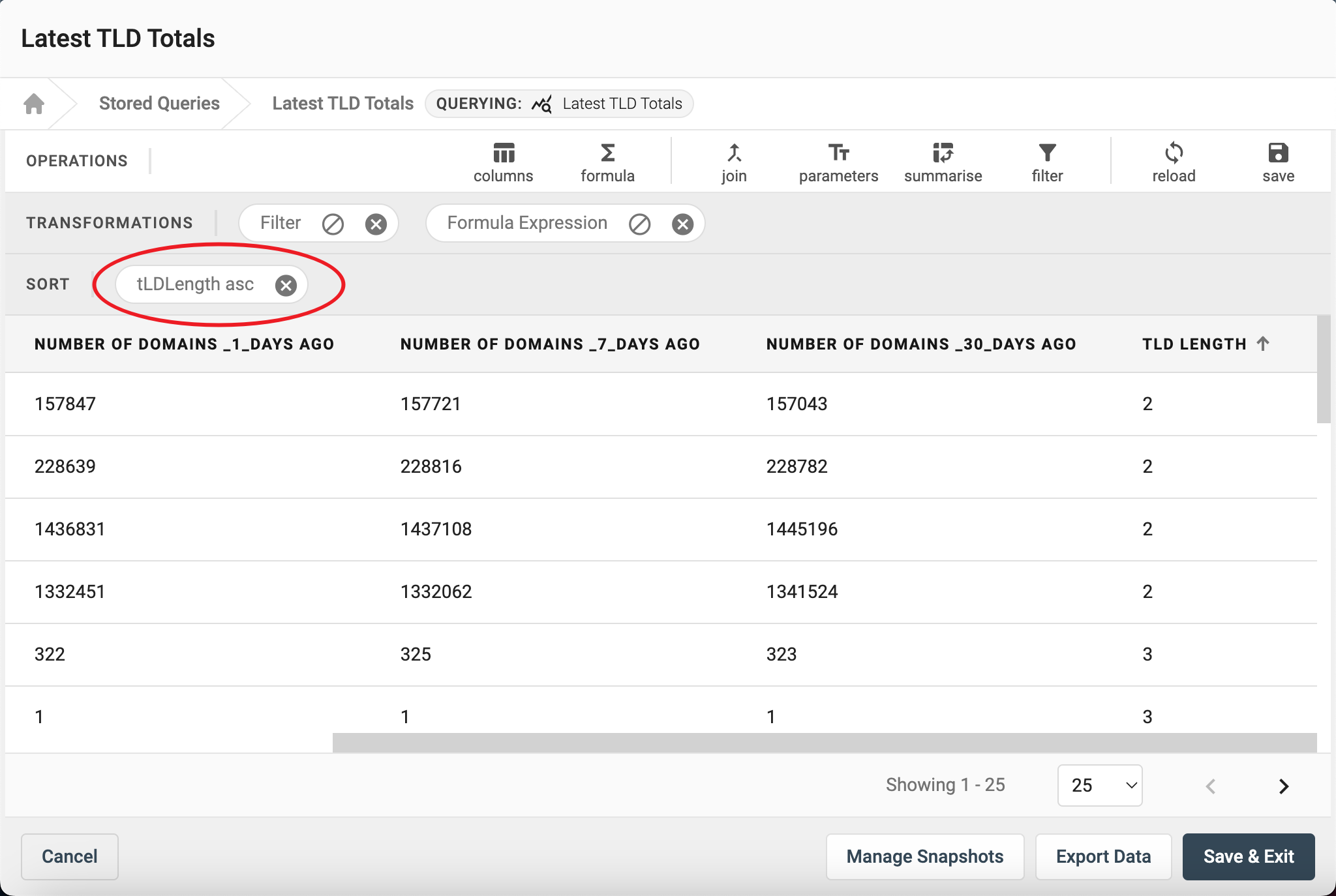The width and height of the screenshot is (1336, 896).
Task: Open the rows-per-page dropdown showing 25
Action: [1100, 785]
